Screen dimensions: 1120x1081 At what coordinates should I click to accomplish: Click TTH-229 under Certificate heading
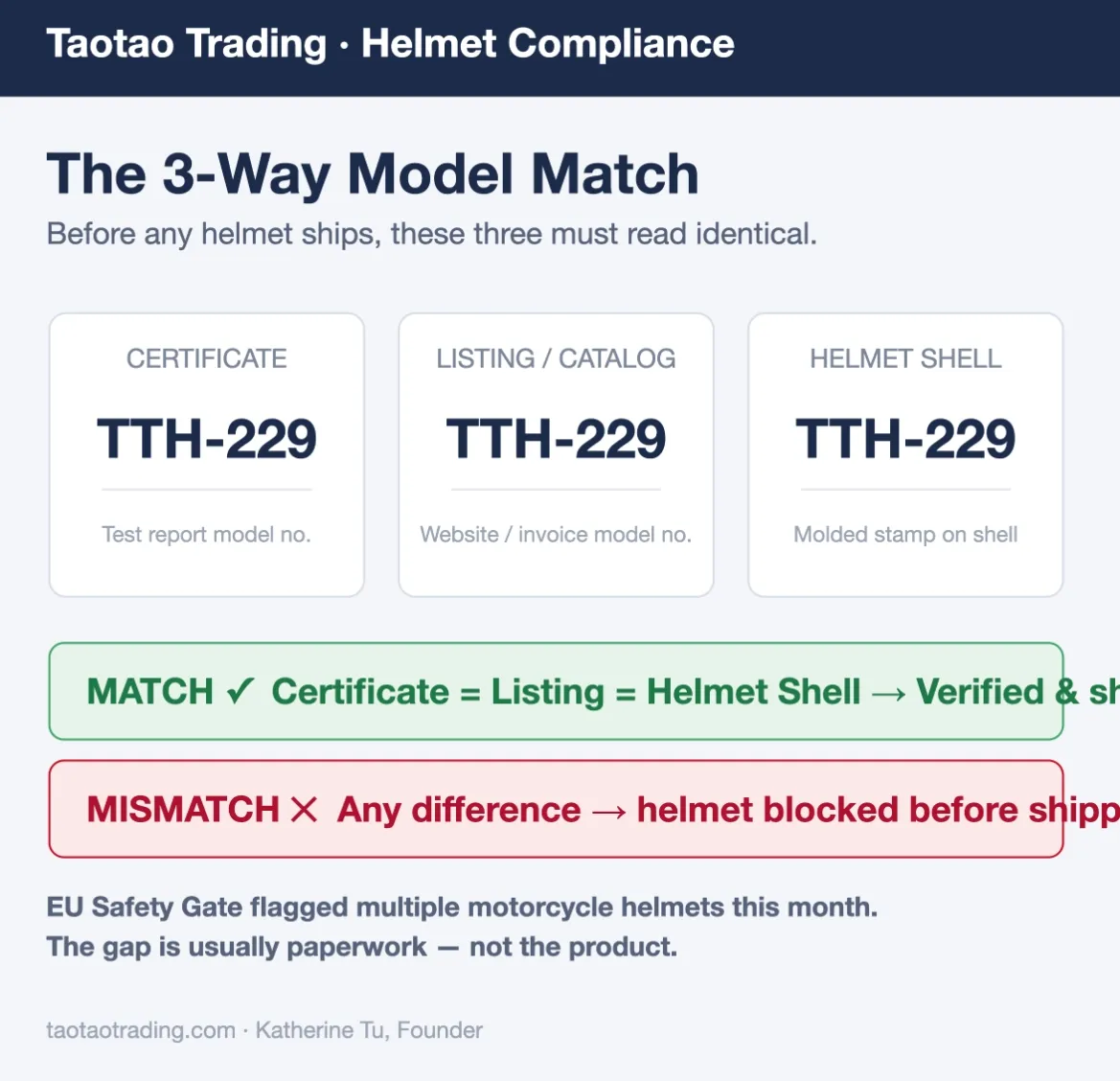tap(206, 439)
